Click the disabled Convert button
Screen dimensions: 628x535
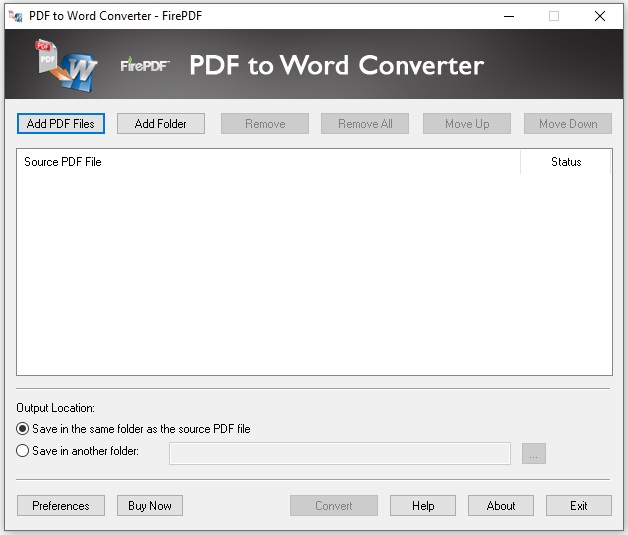(x=334, y=506)
